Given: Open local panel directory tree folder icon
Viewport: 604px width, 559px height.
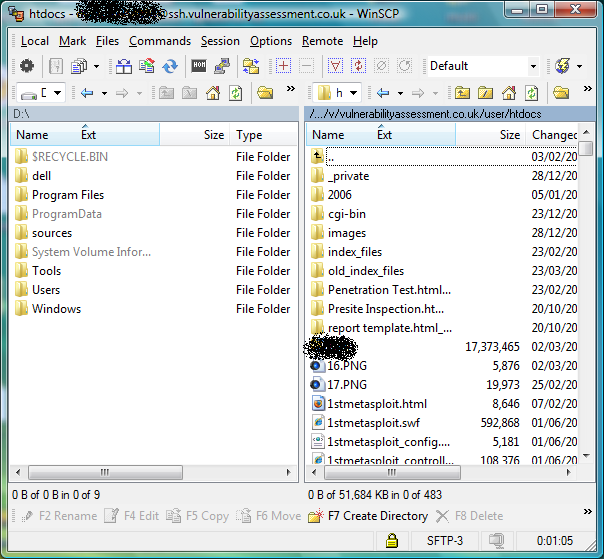Looking at the screenshot, I should pyautogui.click(x=265, y=93).
